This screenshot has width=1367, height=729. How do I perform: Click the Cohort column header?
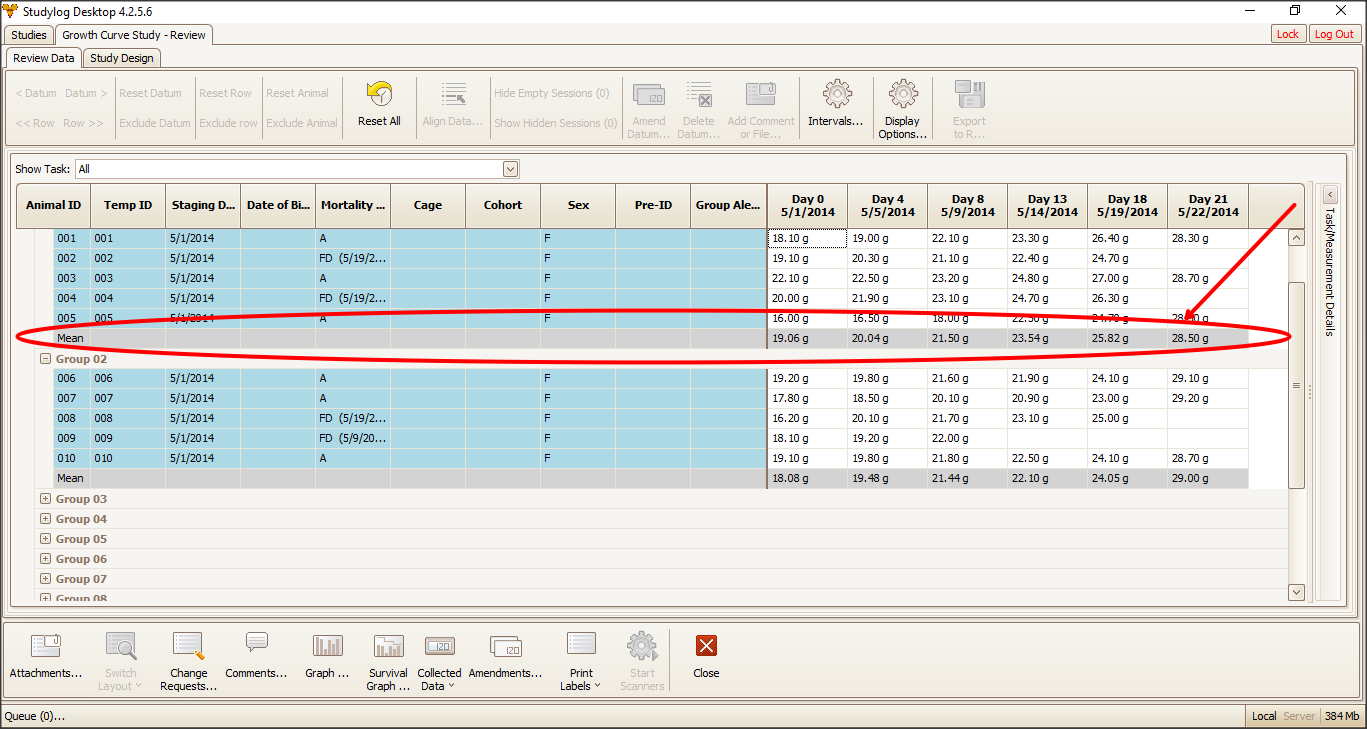coord(503,205)
